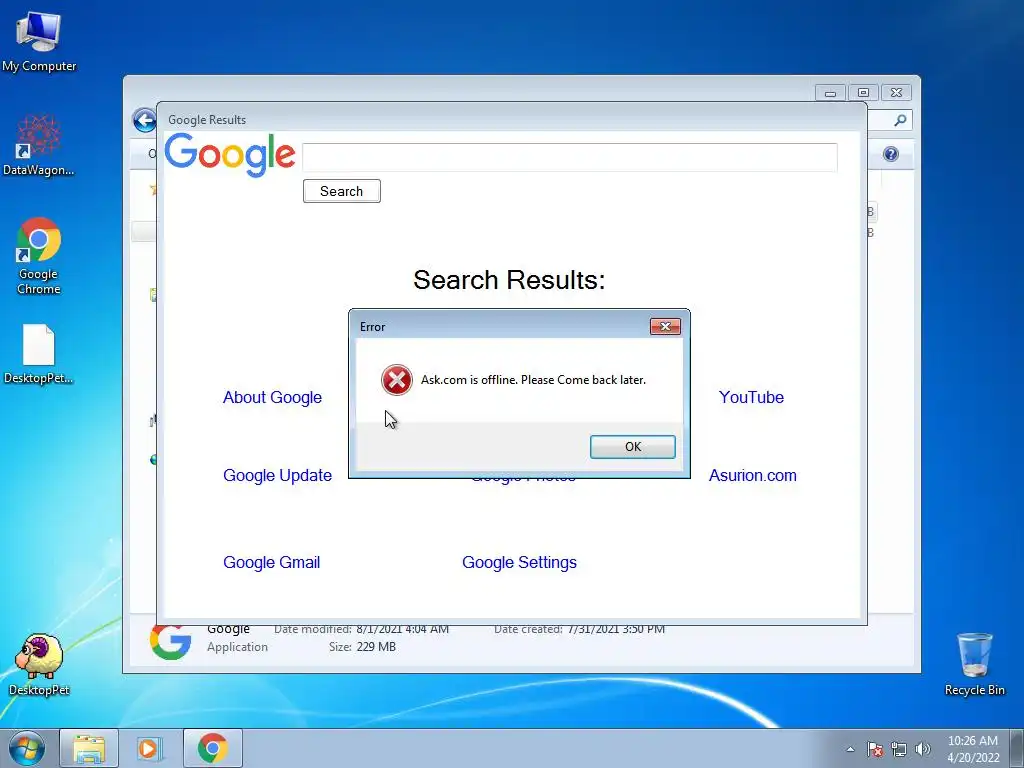Viewport: 1024px width, 768px height.
Task: Click the Search button under the search box
Action: 342,191
